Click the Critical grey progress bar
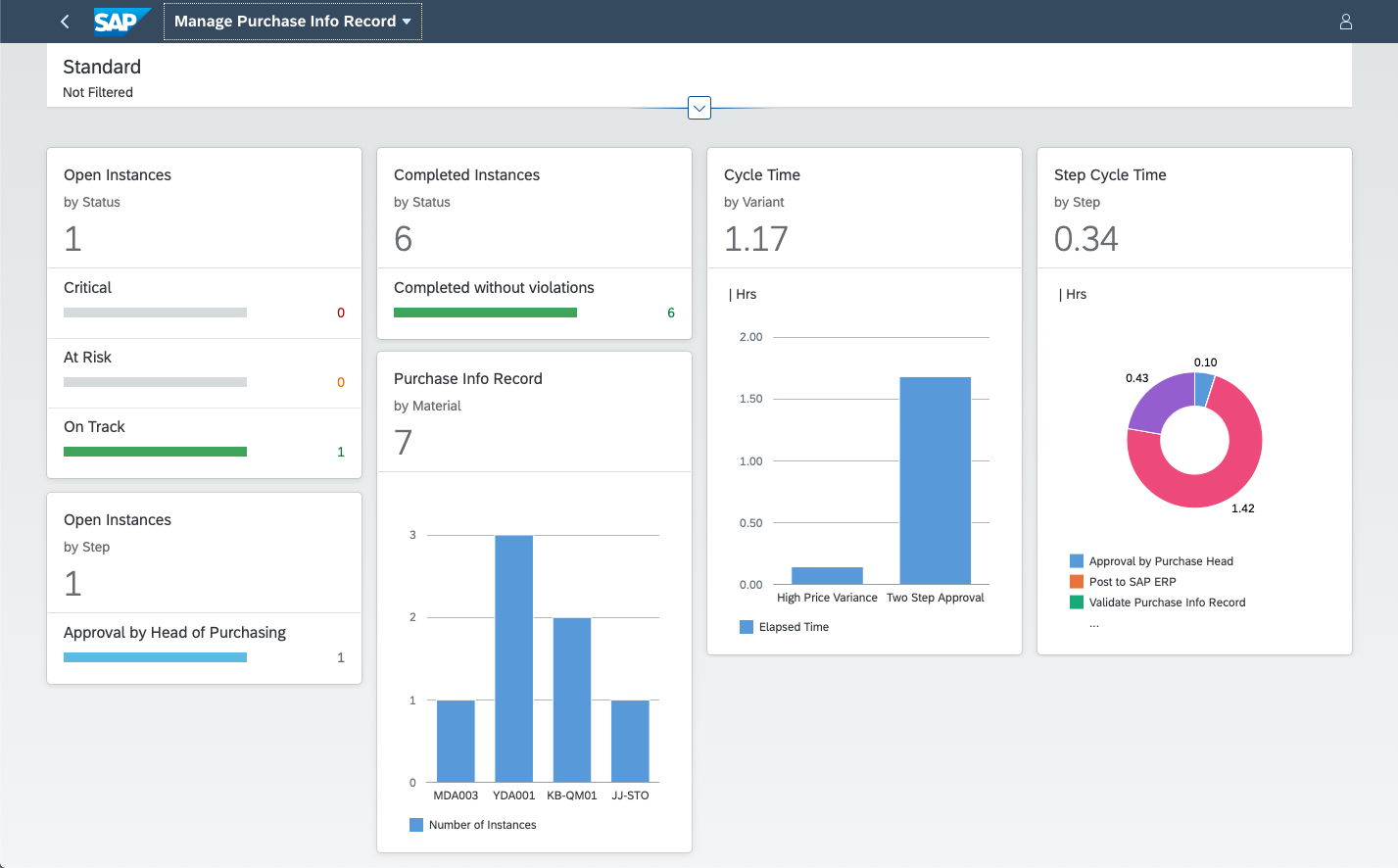This screenshot has height=868, width=1398. [155, 313]
